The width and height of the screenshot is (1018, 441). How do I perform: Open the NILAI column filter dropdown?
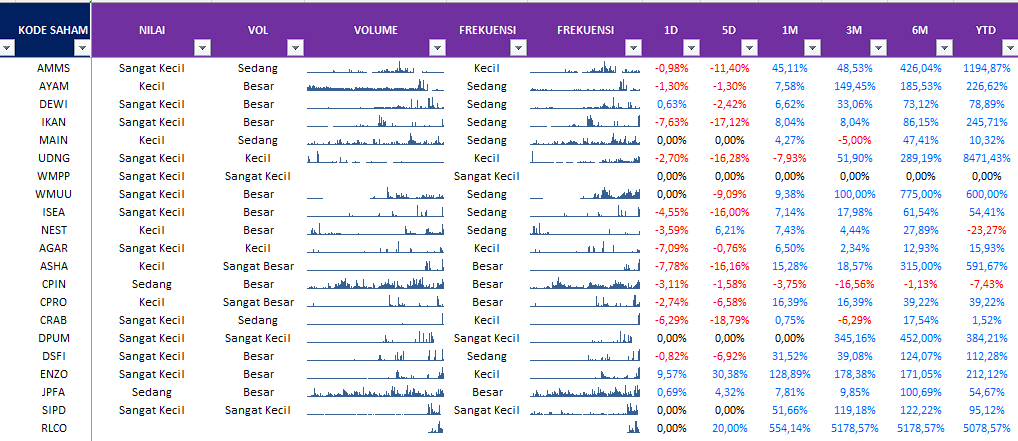(201, 47)
